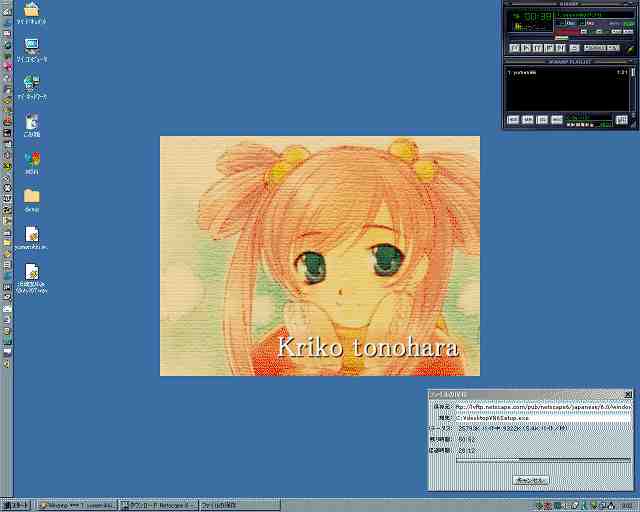
Task: Stop playback in Winamp
Action: click(x=549, y=48)
